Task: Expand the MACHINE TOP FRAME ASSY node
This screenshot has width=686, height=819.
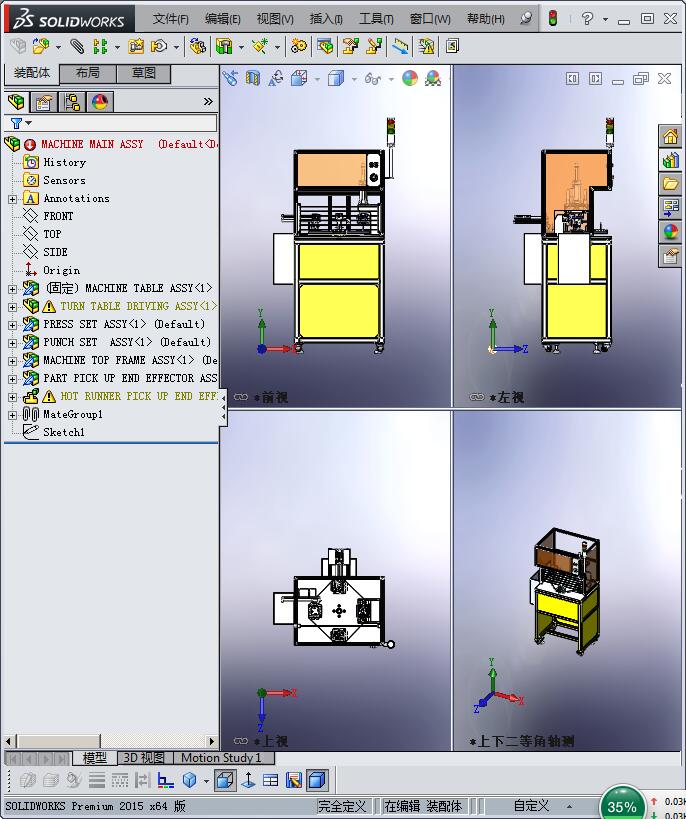Action: coord(12,361)
